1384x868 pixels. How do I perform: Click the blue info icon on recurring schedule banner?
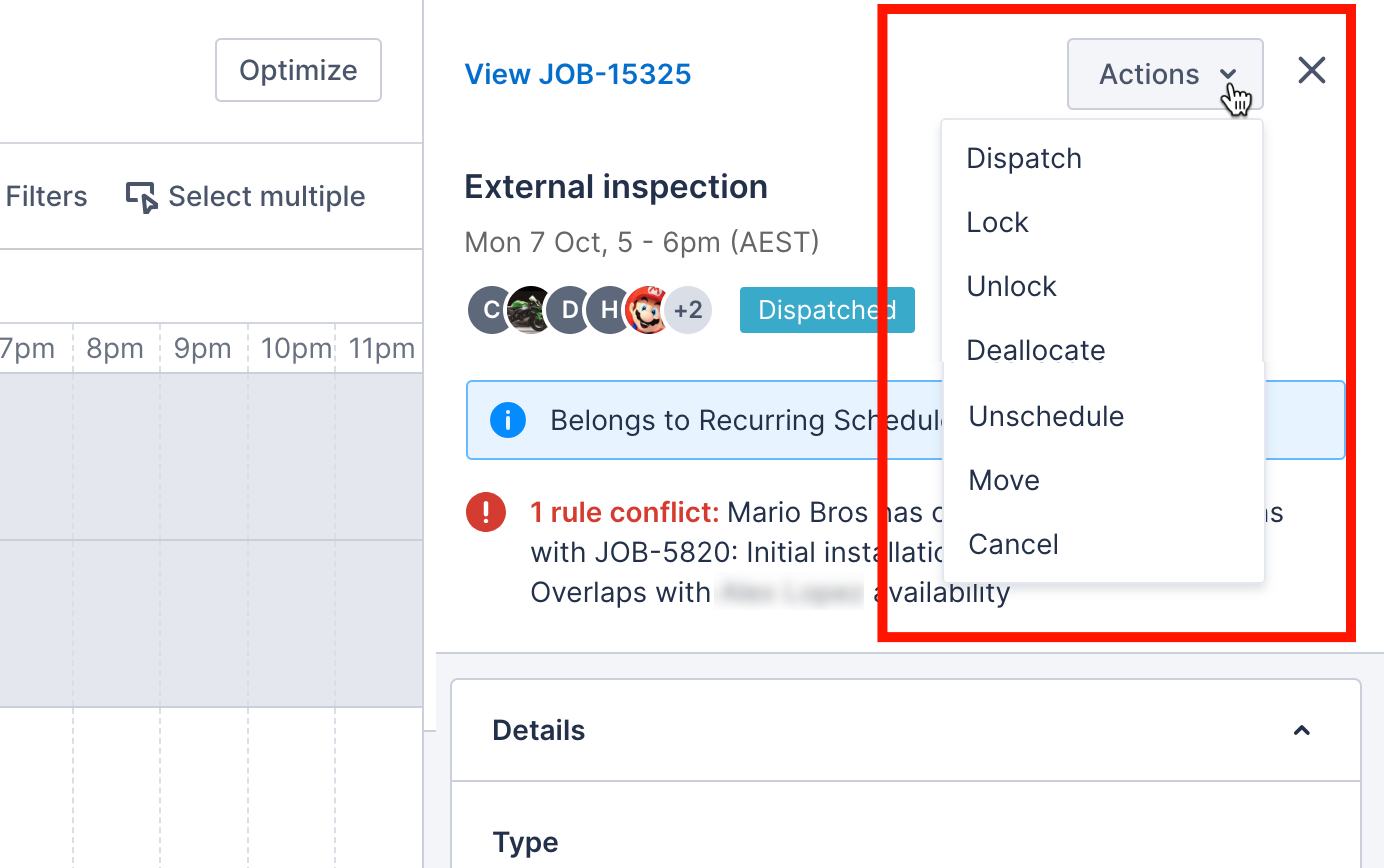(508, 420)
